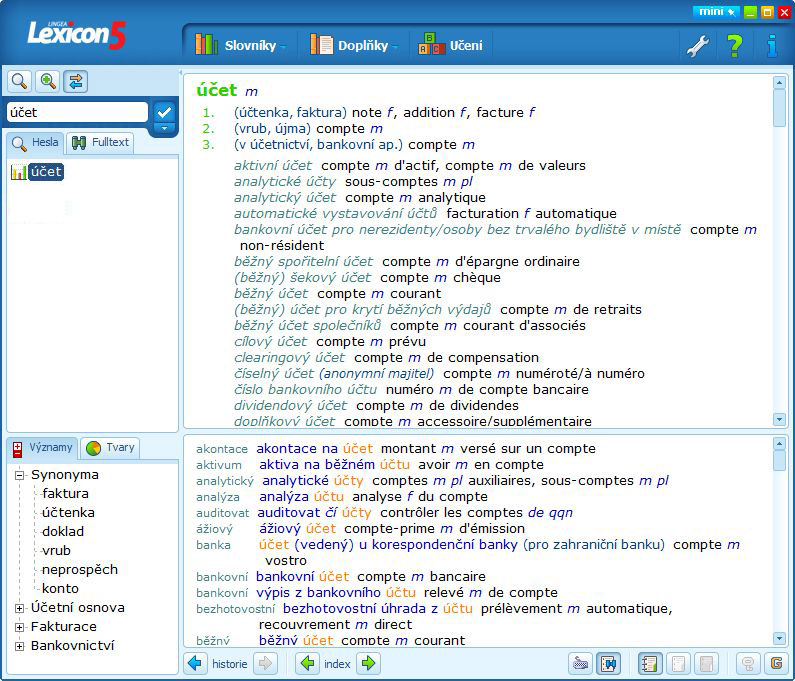Toggle the swap translation direction icon
This screenshot has height=681, width=795.
[76, 81]
